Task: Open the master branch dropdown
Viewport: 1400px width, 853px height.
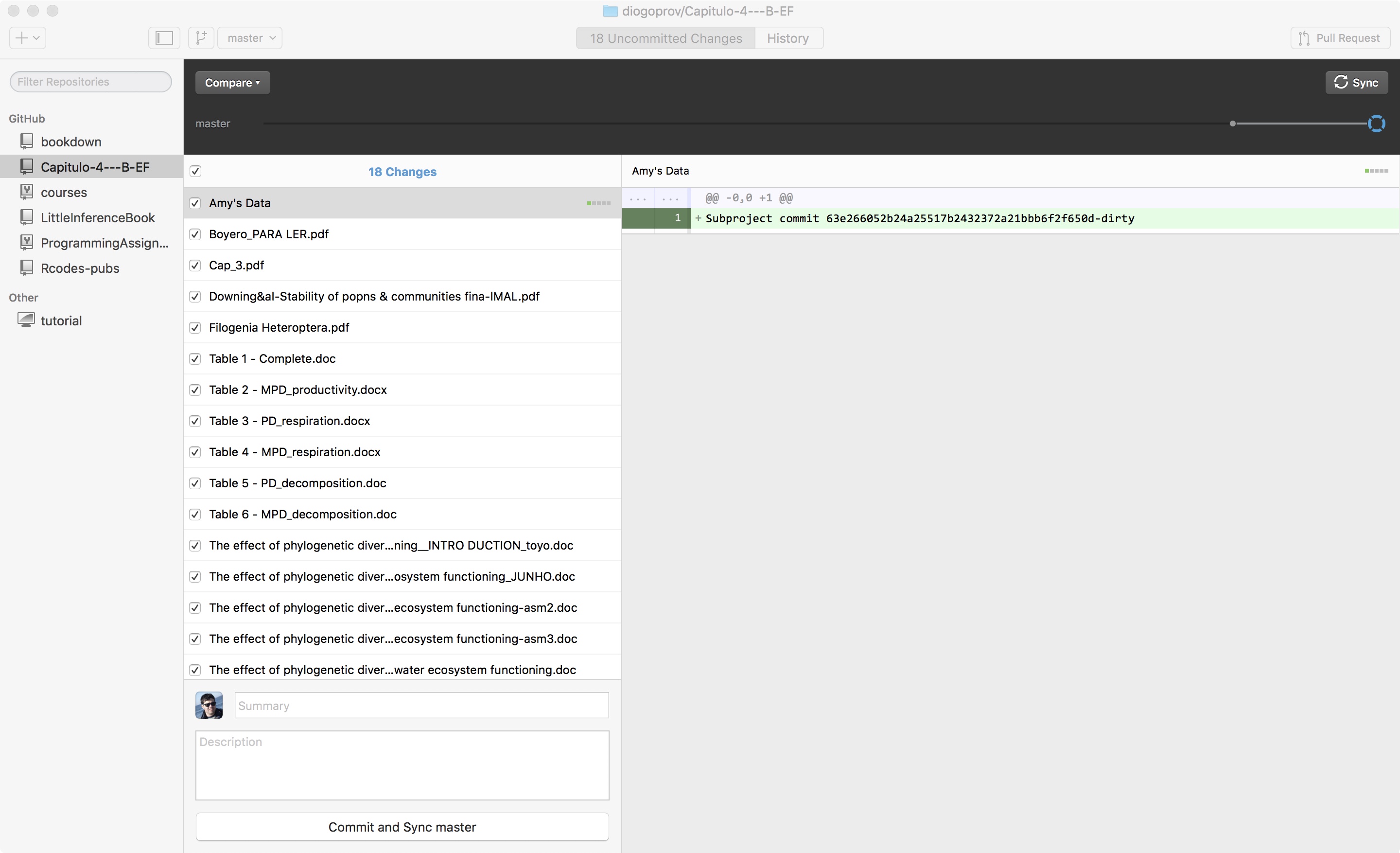Action: (x=250, y=38)
